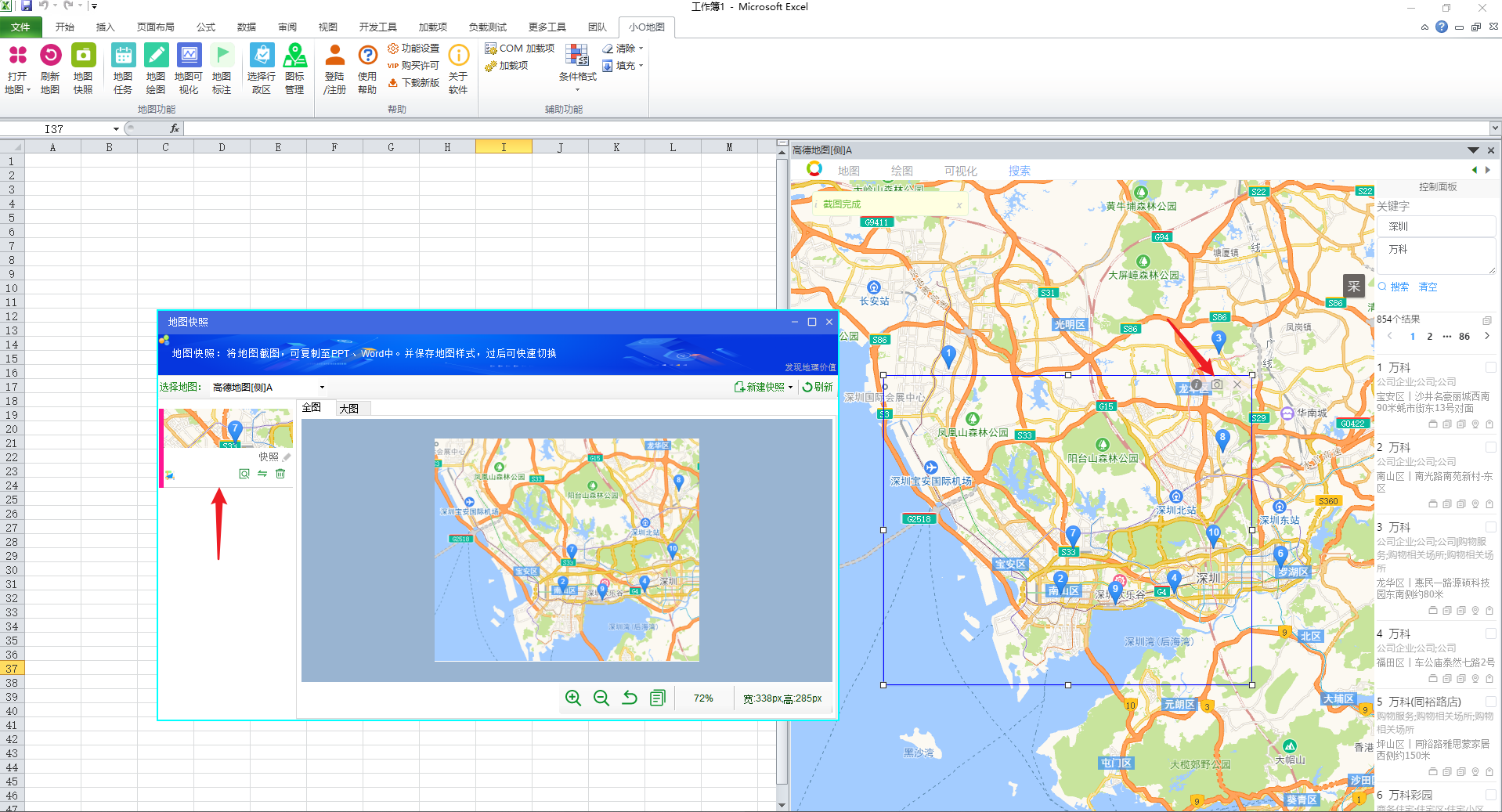Tick the checkbox beside result 2 万科
1502x812 pixels.
(1490, 447)
